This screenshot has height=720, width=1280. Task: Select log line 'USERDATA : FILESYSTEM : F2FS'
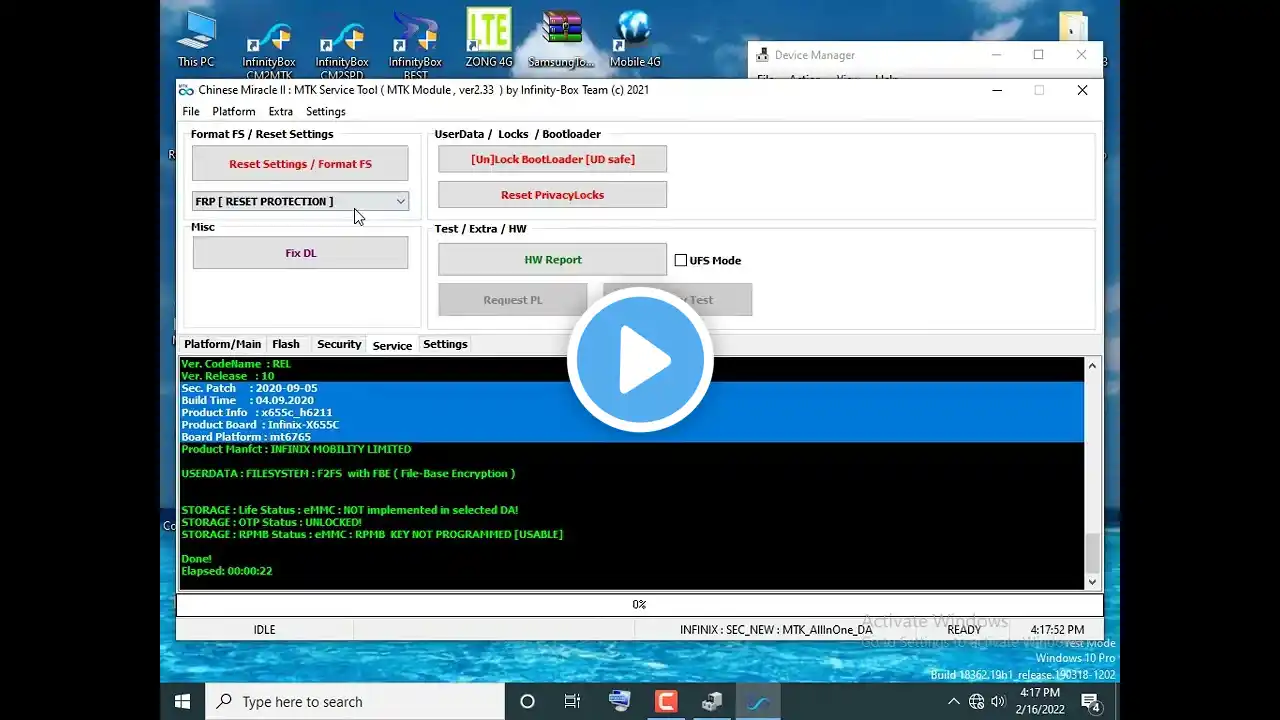coord(348,473)
